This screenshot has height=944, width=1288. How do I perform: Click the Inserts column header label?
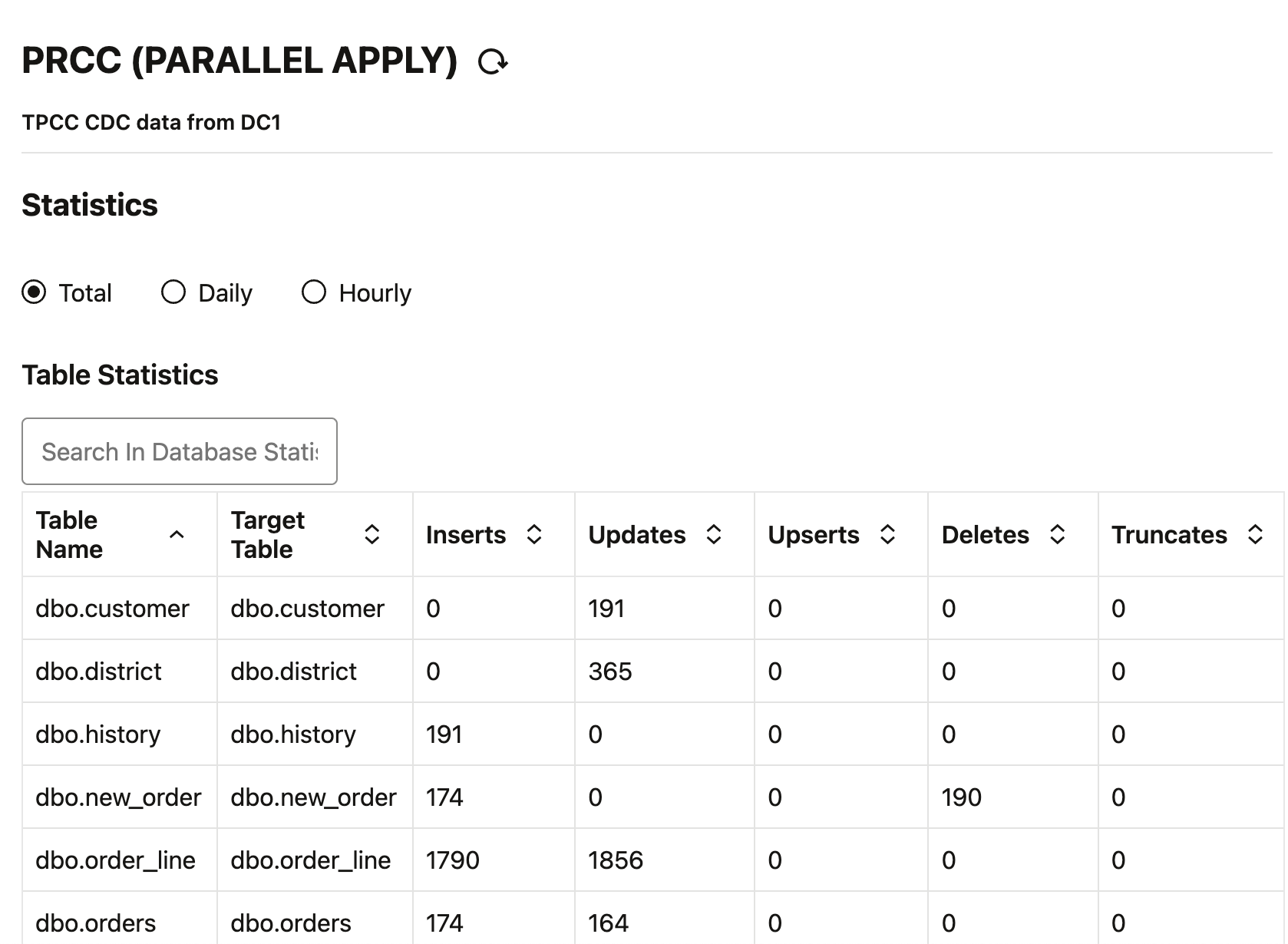[466, 535]
